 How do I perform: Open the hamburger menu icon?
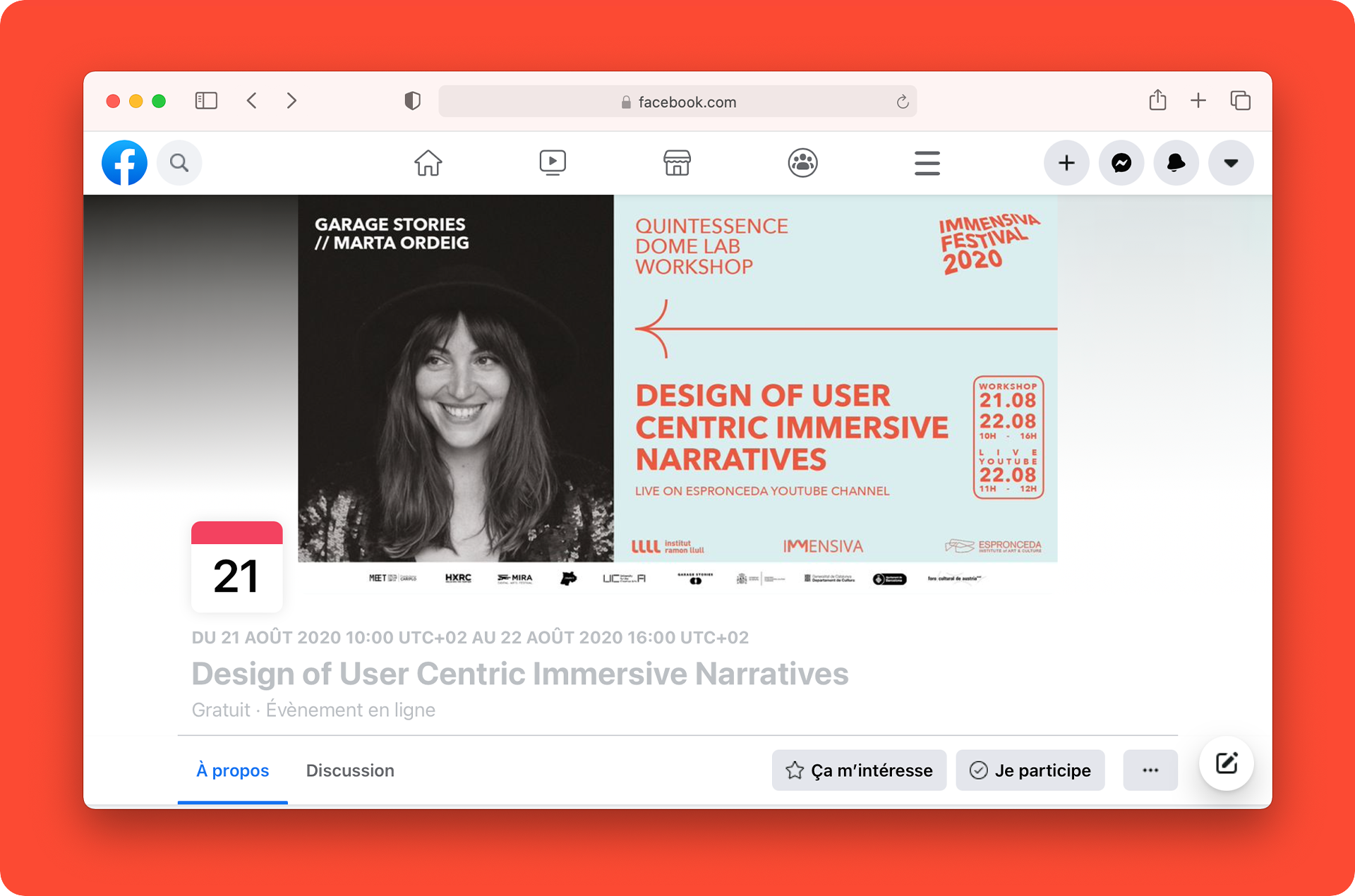pyautogui.click(x=927, y=163)
